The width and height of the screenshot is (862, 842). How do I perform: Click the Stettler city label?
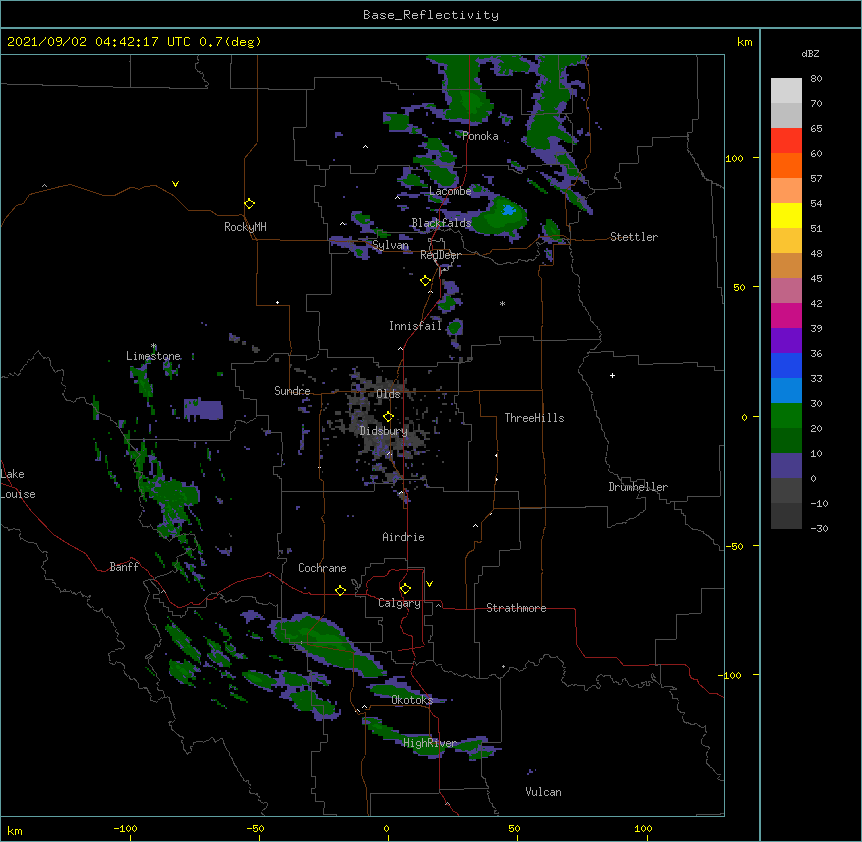tap(634, 237)
